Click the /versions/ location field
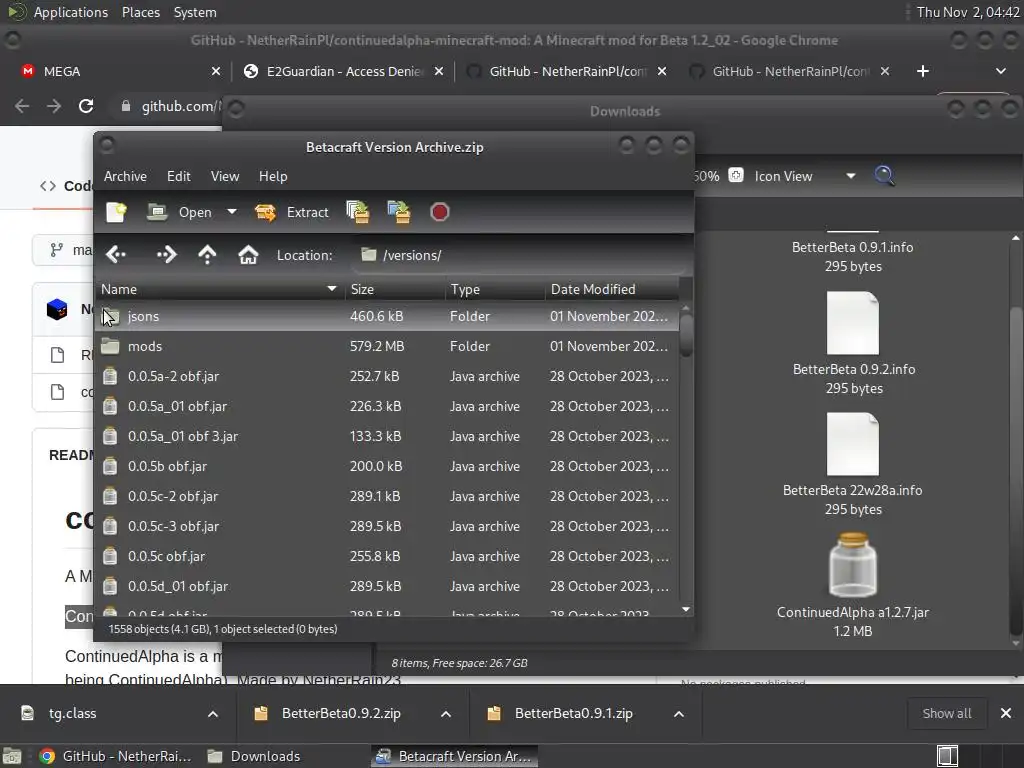Image resolution: width=1024 pixels, height=768 pixels. pyautogui.click(x=519, y=255)
